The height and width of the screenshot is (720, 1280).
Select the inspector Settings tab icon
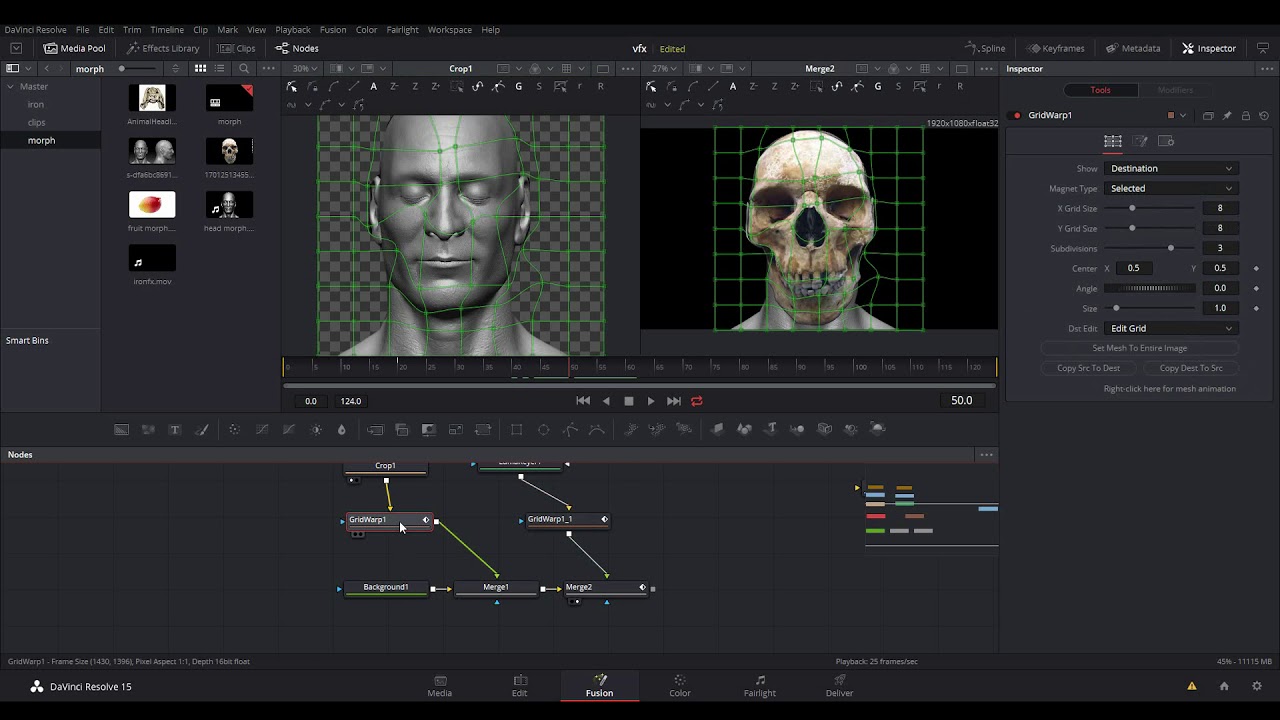click(x=1166, y=141)
